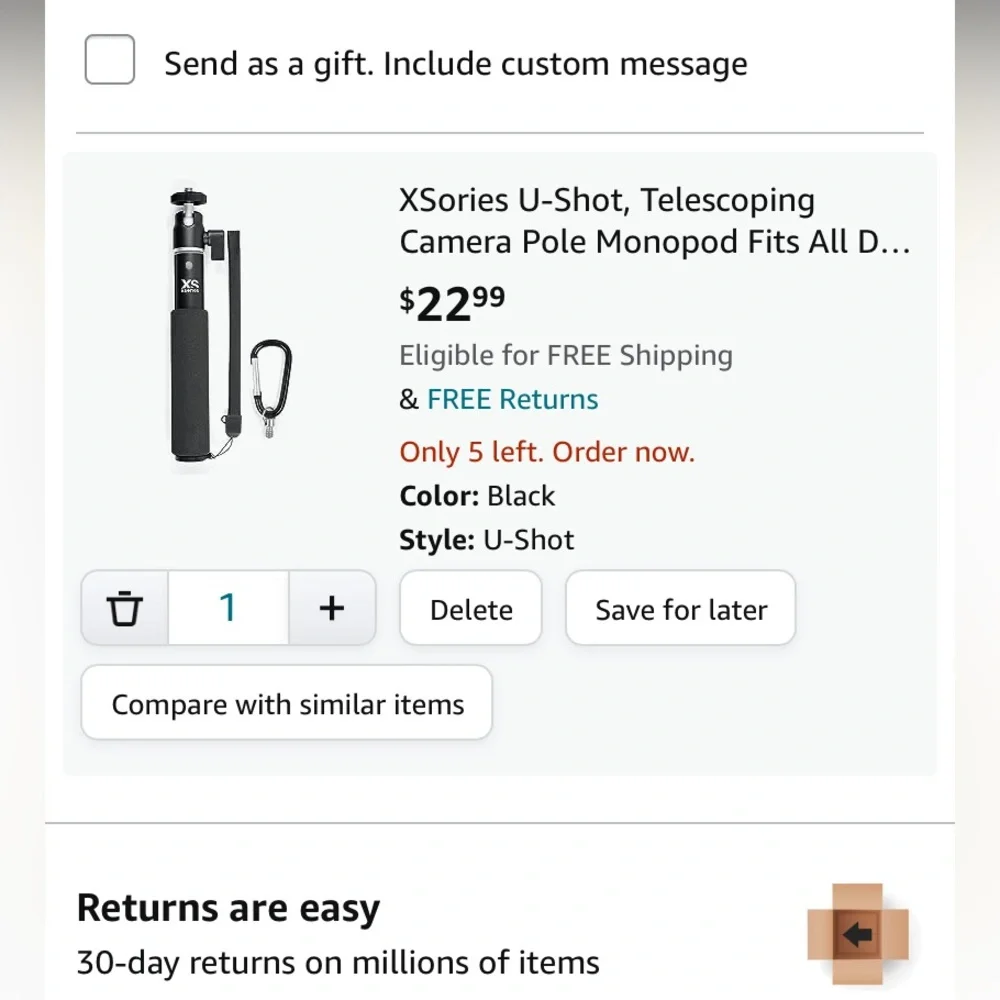The height and width of the screenshot is (1000, 1000).
Task: Open Compare with similar items
Action: coord(287,703)
